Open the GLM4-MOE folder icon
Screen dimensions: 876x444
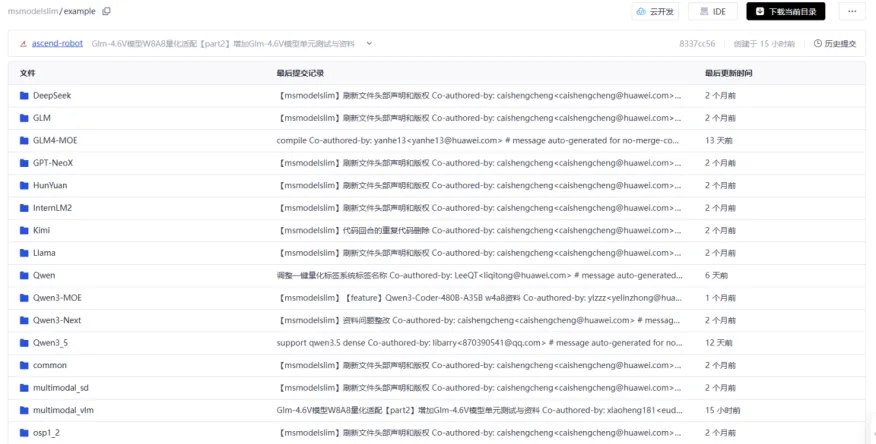[x=24, y=140]
